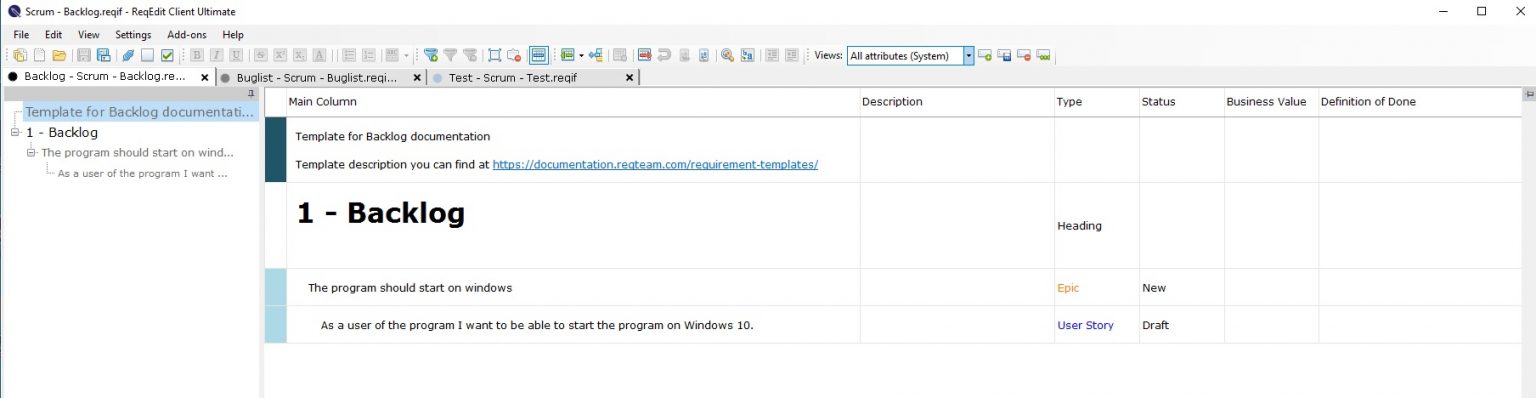Viewport: 1536px width, 398px height.
Task: Close the Buglist - Scrum tab
Action: 416,77
